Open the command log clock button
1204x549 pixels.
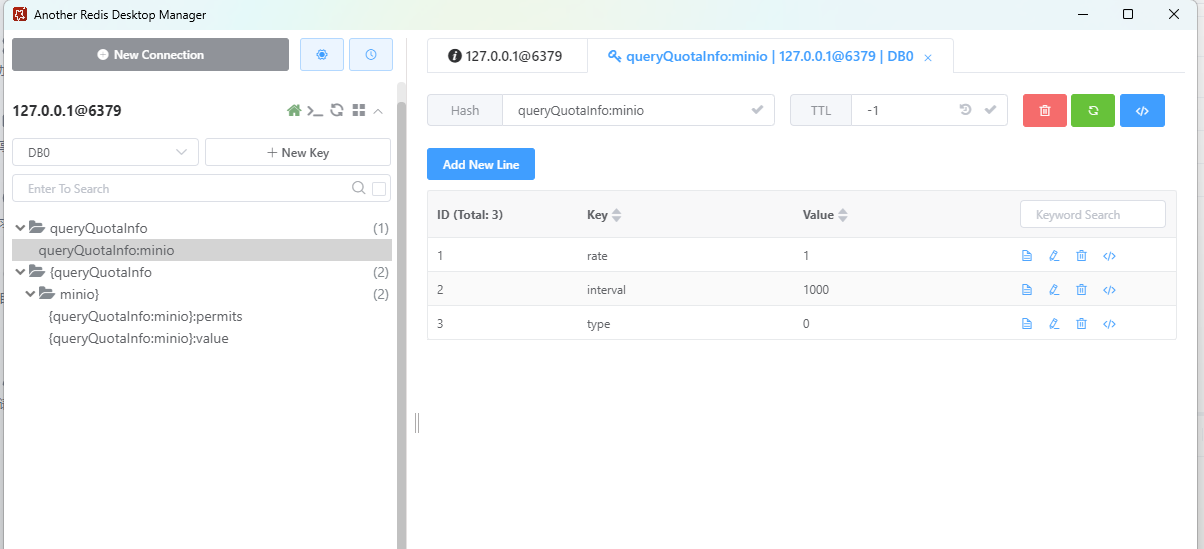coord(371,55)
